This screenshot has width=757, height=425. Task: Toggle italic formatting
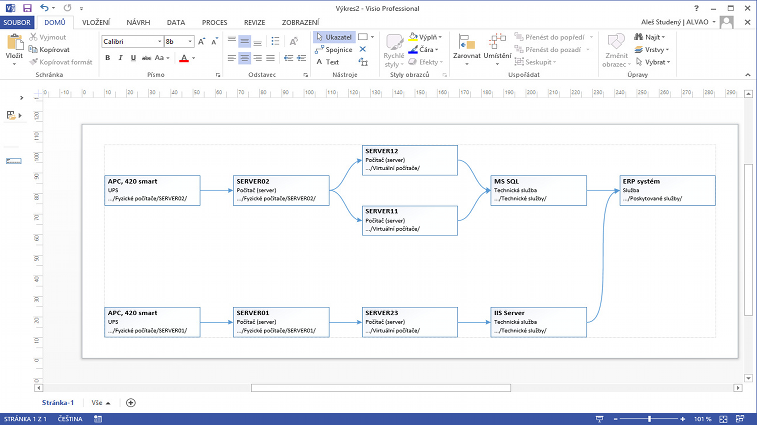click(119, 58)
